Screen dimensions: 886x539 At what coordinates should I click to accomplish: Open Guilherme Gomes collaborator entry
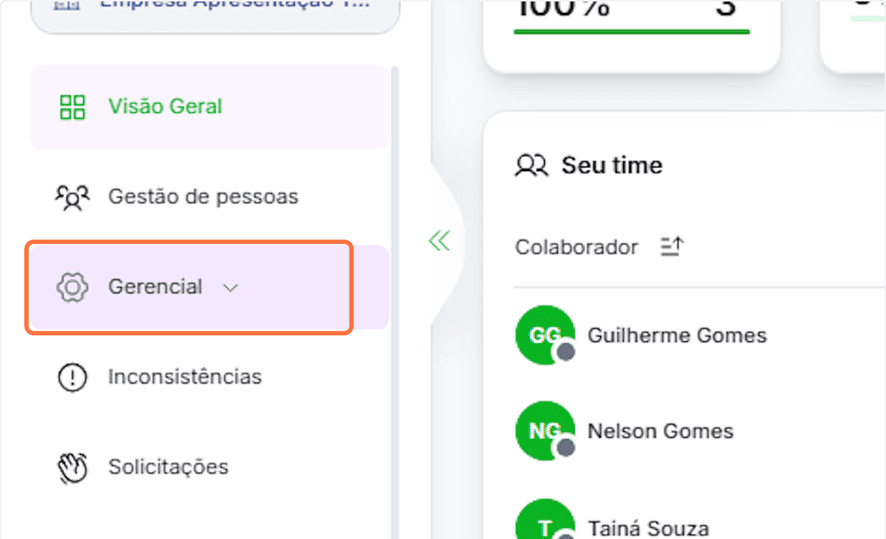point(677,336)
